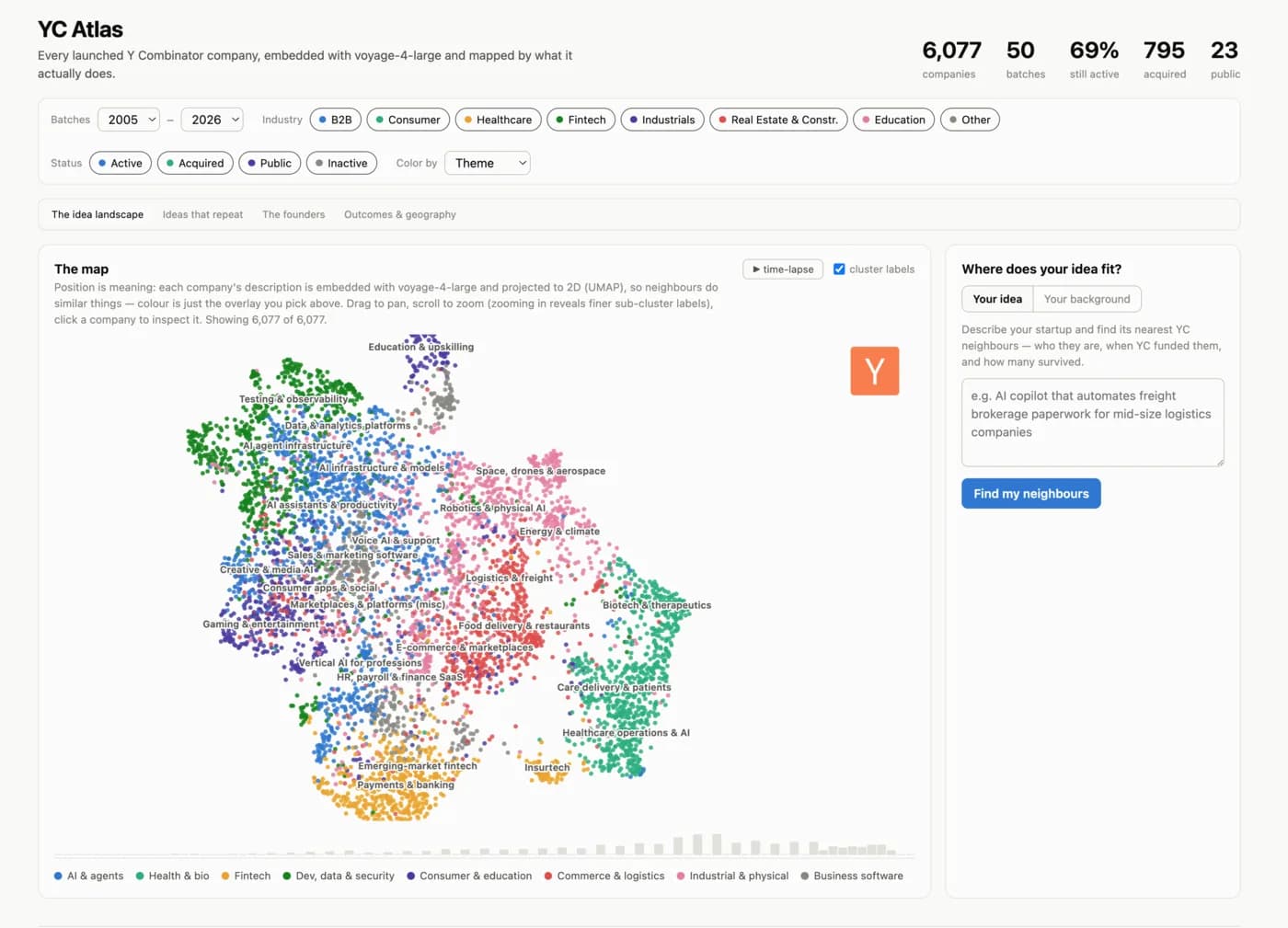This screenshot has height=928, width=1288.
Task: Click the Payments & banking label
Action: tap(406, 785)
